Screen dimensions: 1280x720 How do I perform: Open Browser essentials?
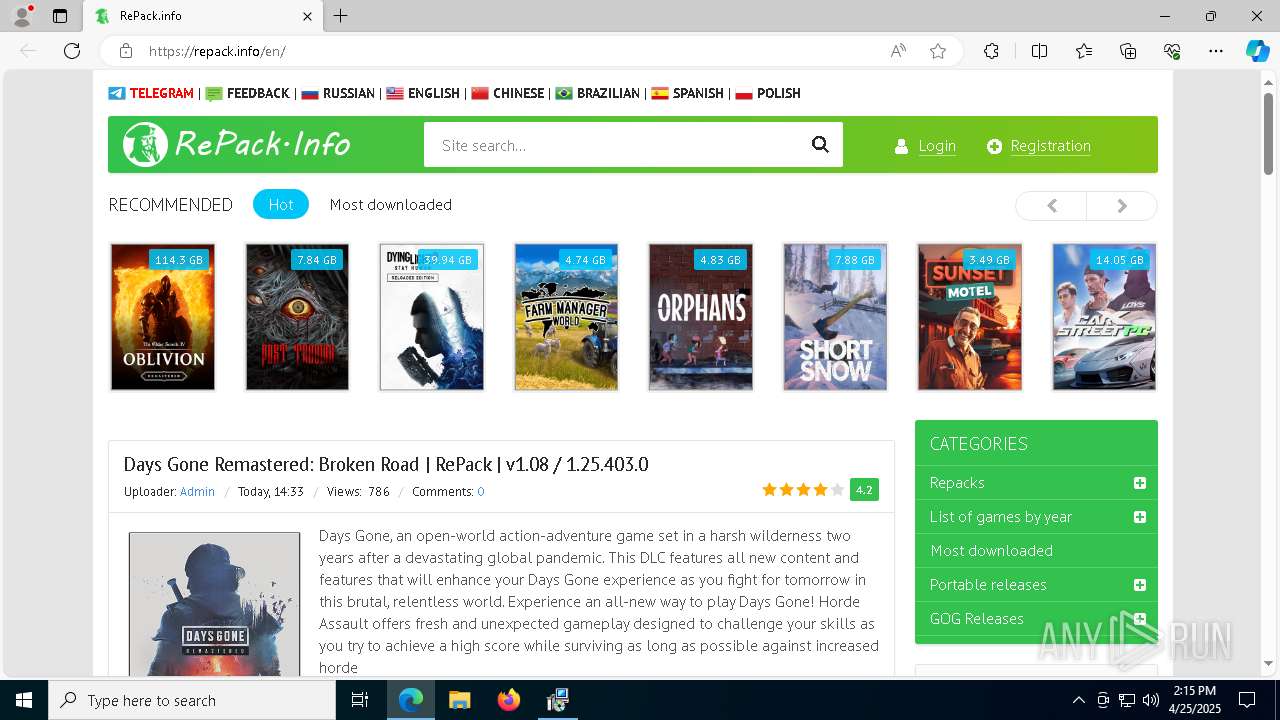pos(1172,51)
